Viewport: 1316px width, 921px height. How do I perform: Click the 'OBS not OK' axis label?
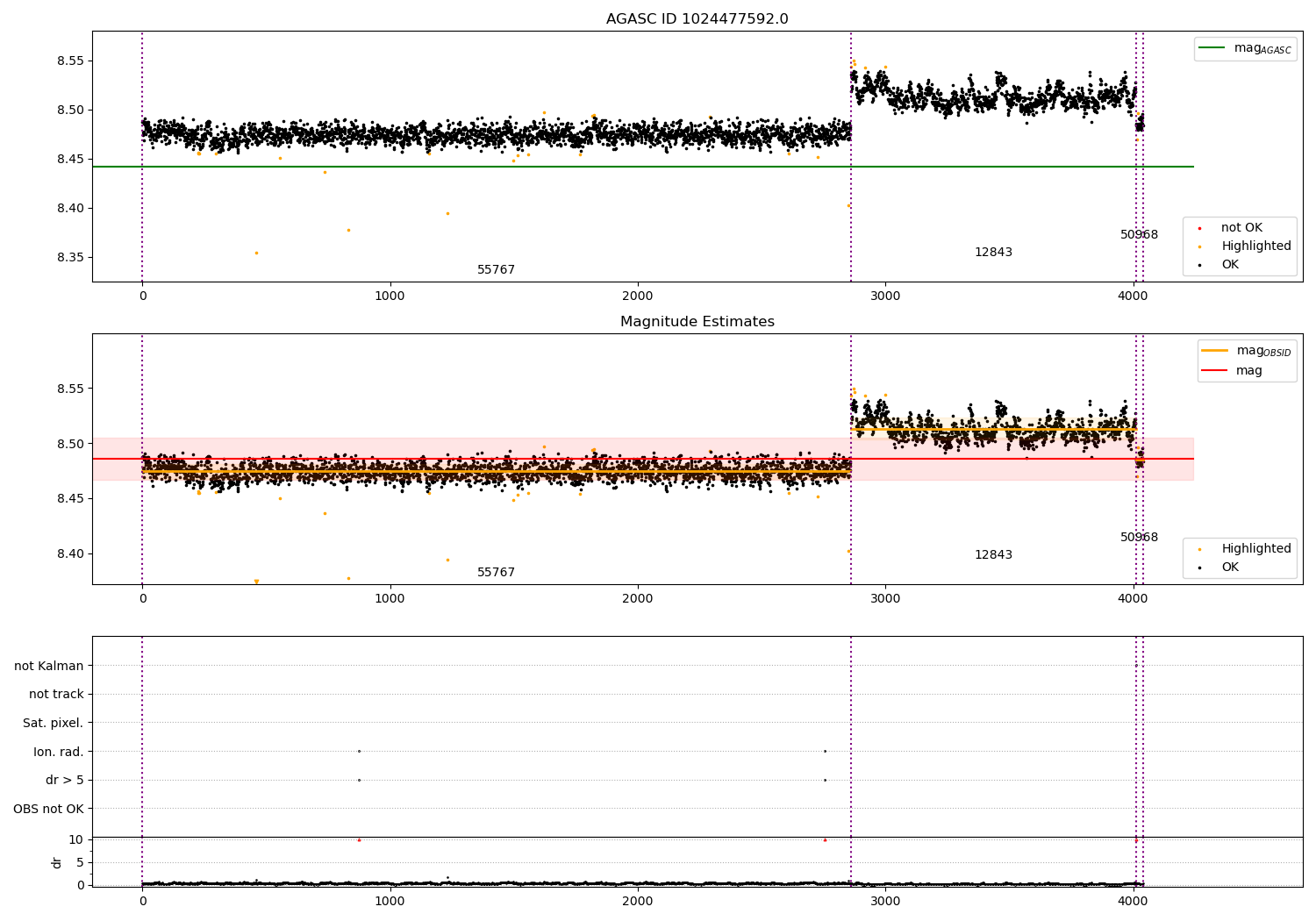(48, 809)
